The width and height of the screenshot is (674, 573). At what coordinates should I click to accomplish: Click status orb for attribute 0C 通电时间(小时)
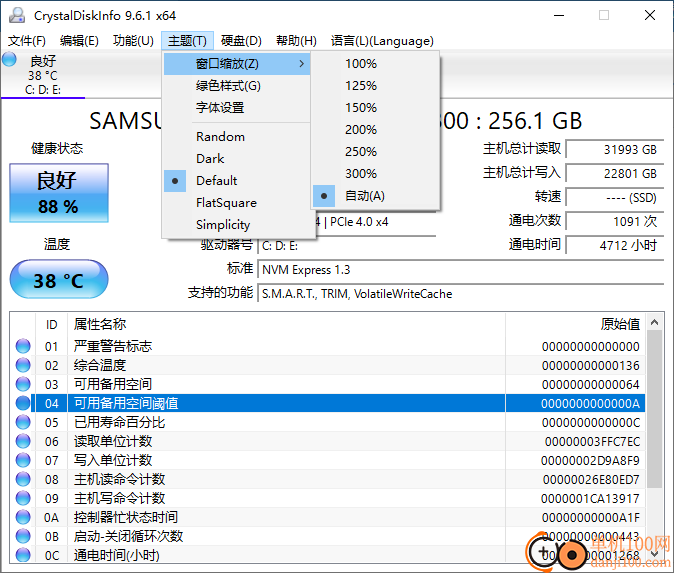pos(23,555)
